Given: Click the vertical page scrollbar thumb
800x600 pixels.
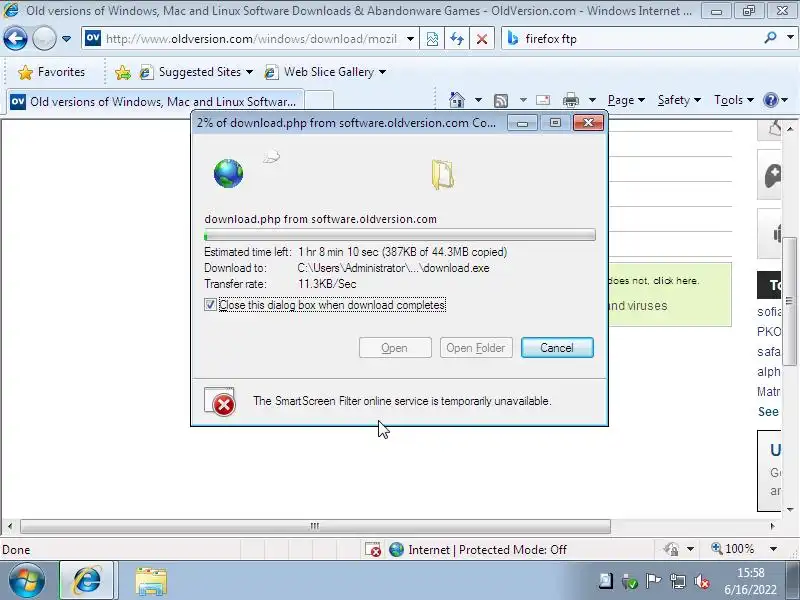Looking at the screenshot, I should 790,301.
